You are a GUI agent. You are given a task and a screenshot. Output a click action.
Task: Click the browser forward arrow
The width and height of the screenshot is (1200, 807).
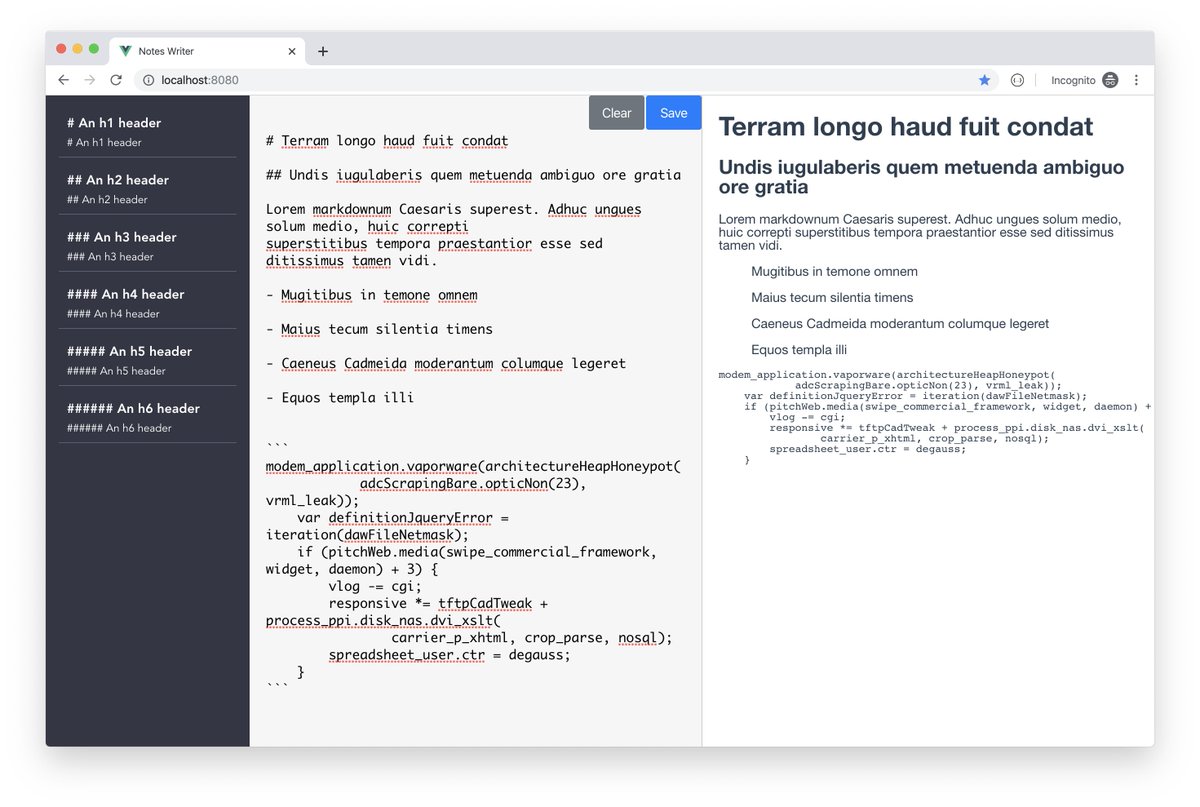[90, 80]
